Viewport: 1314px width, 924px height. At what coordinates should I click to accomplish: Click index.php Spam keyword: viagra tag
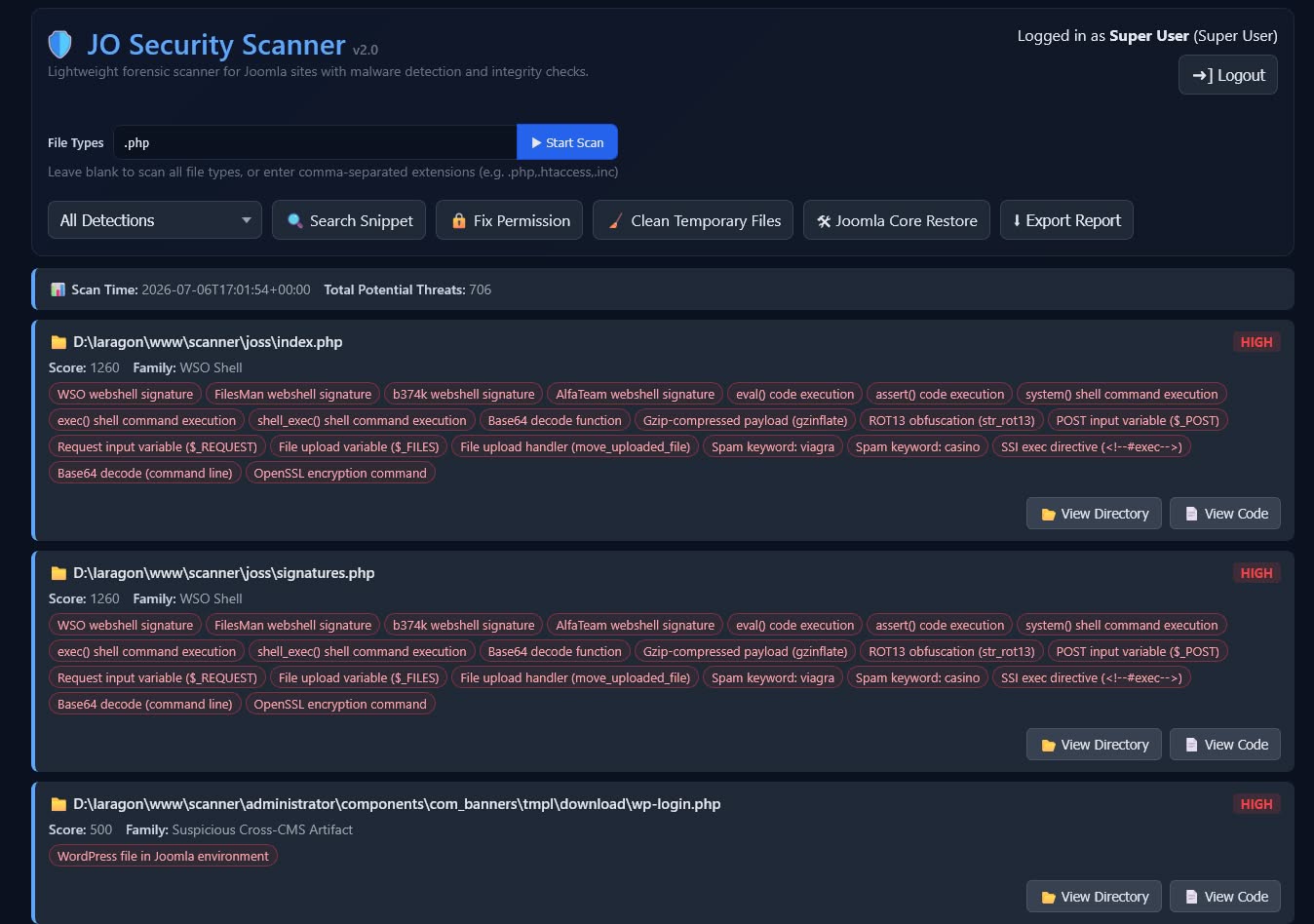tap(773, 446)
